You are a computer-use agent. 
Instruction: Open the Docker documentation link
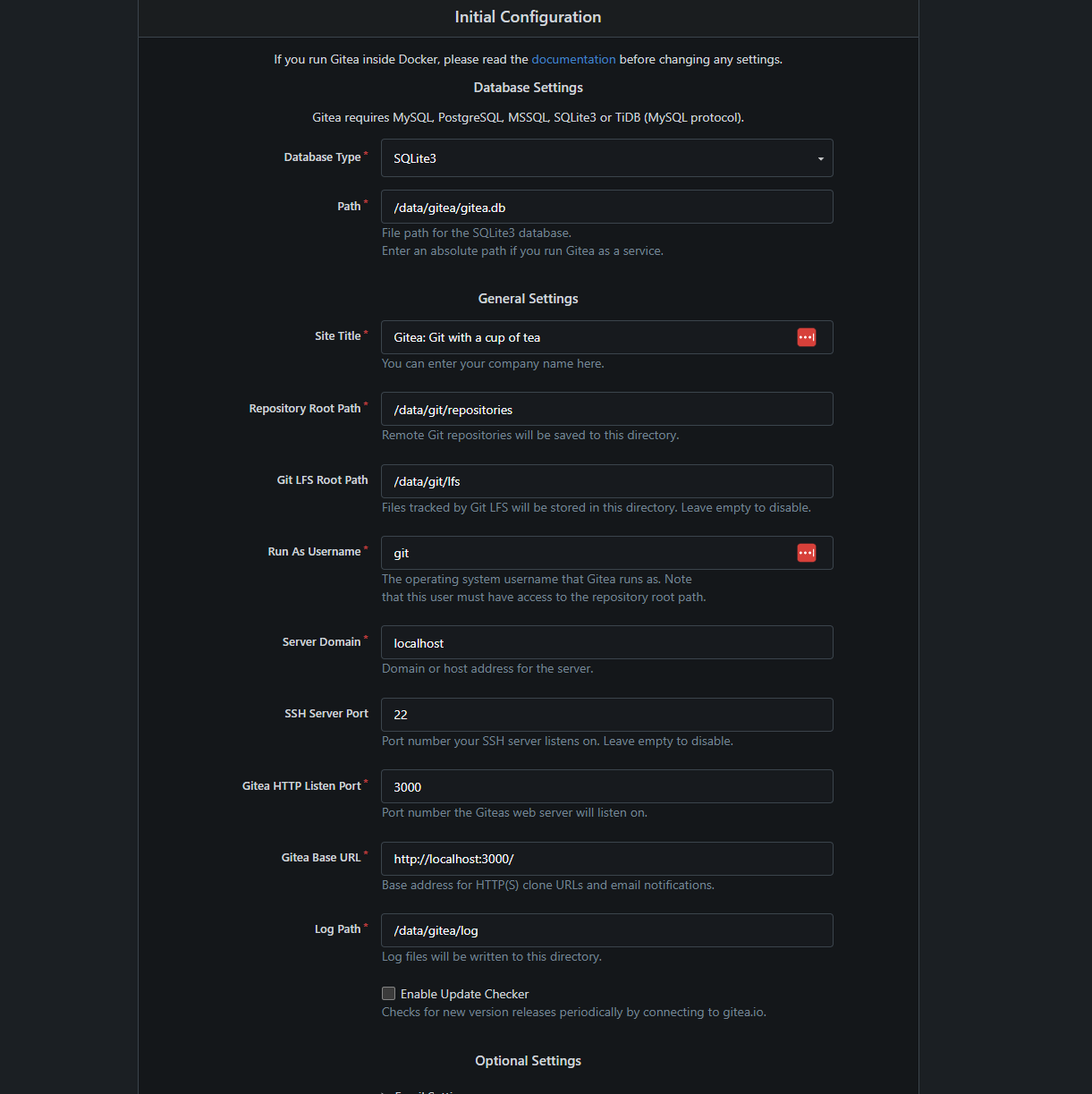573,59
